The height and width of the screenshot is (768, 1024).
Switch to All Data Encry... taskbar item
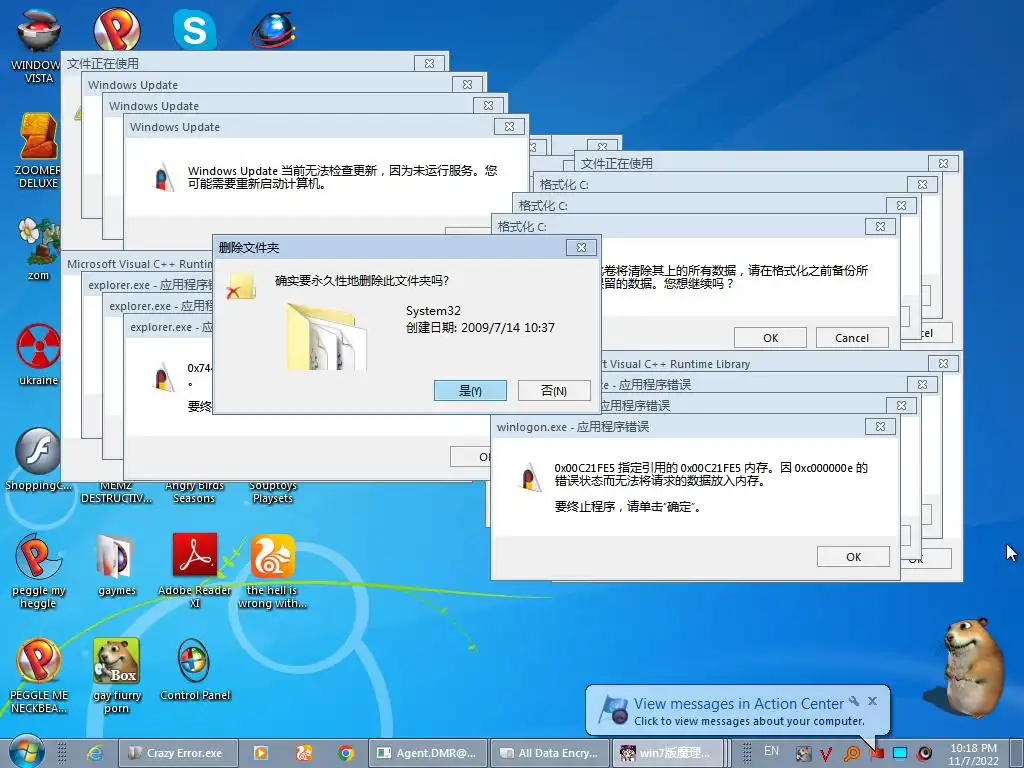coord(549,753)
